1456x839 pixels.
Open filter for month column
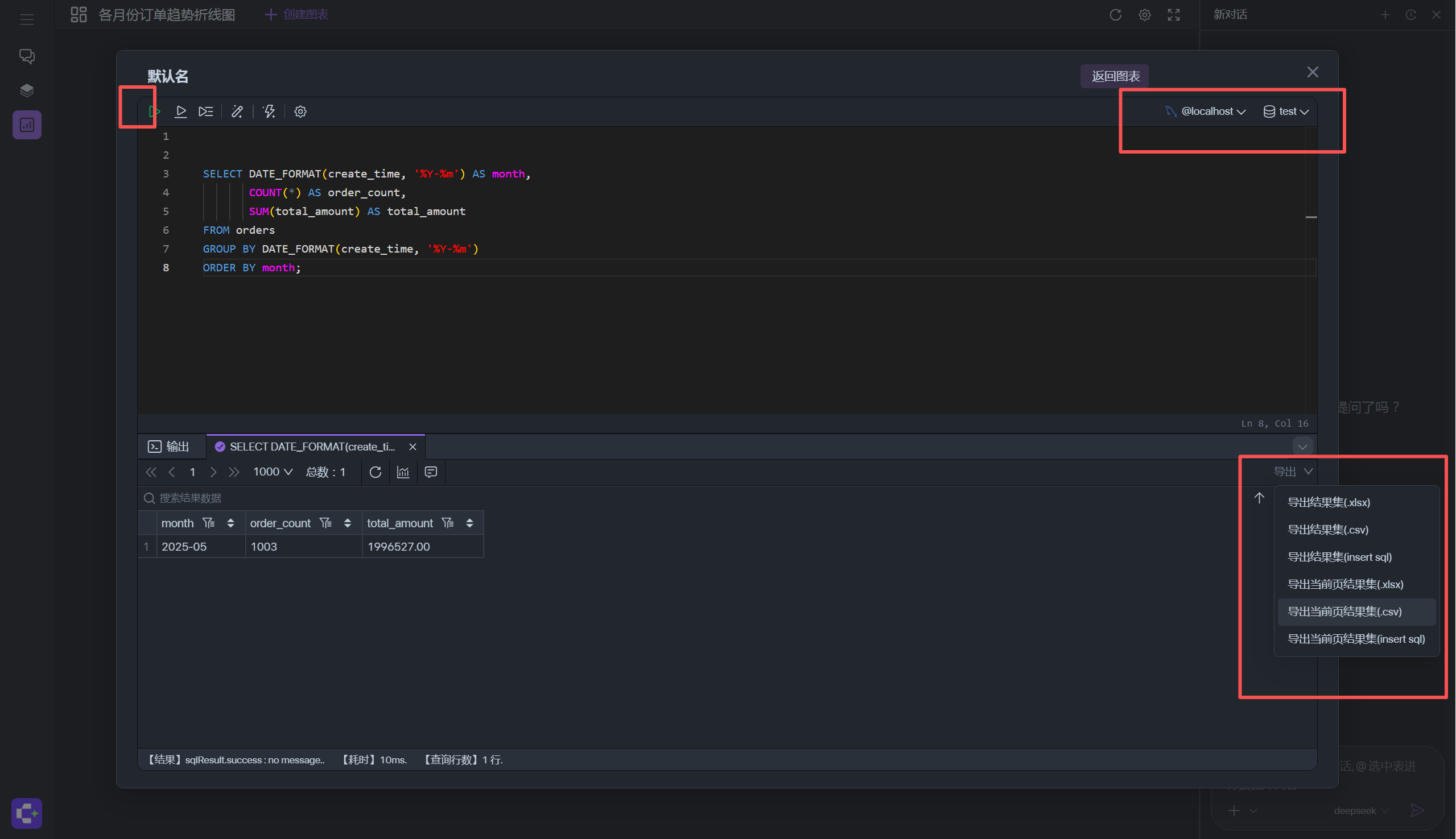pyautogui.click(x=208, y=523)
